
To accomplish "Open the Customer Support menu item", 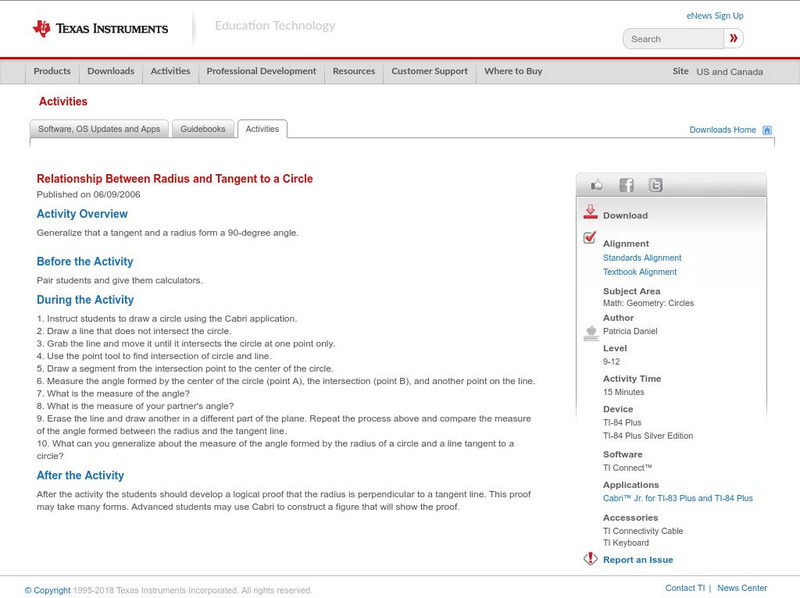I will [429, 72].
